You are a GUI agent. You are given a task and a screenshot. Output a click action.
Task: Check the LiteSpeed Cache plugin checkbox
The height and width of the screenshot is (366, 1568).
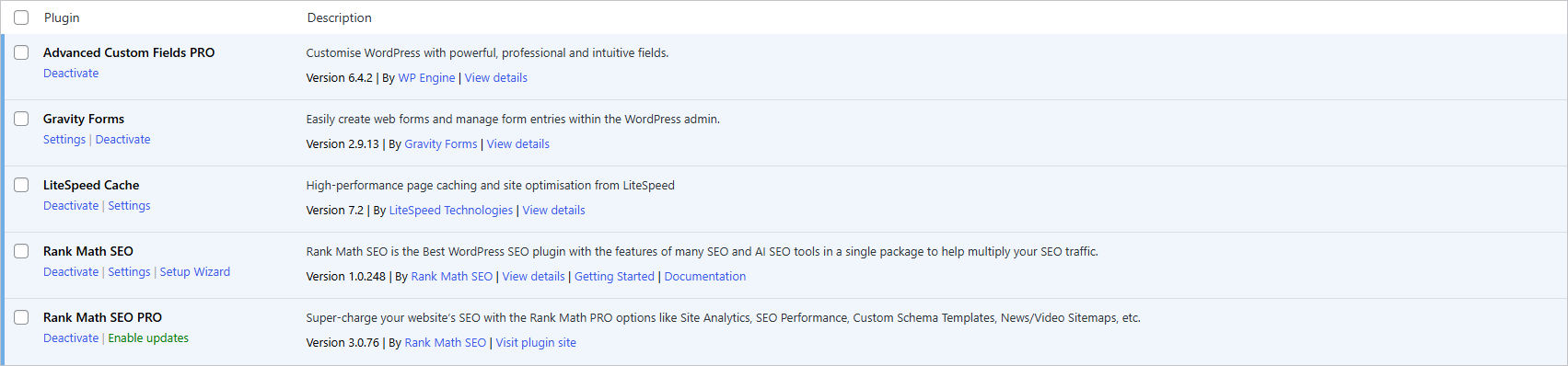pos(21,185)
